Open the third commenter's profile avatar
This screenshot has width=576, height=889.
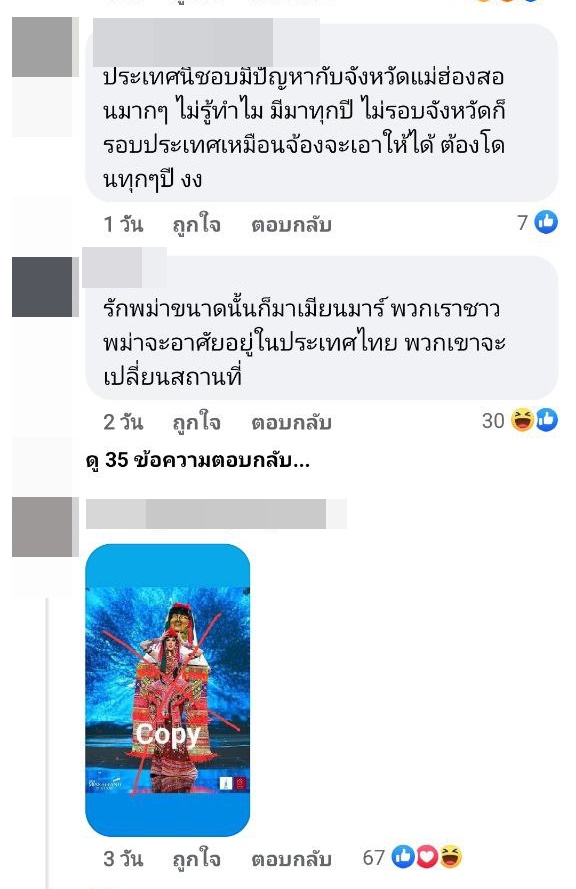coord(42,527)
